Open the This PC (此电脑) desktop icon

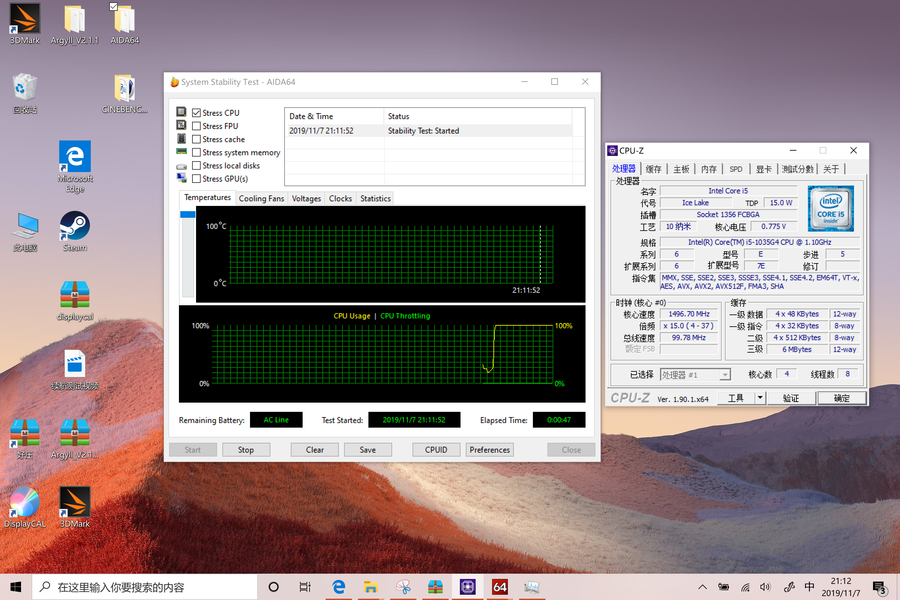[25, 232]
